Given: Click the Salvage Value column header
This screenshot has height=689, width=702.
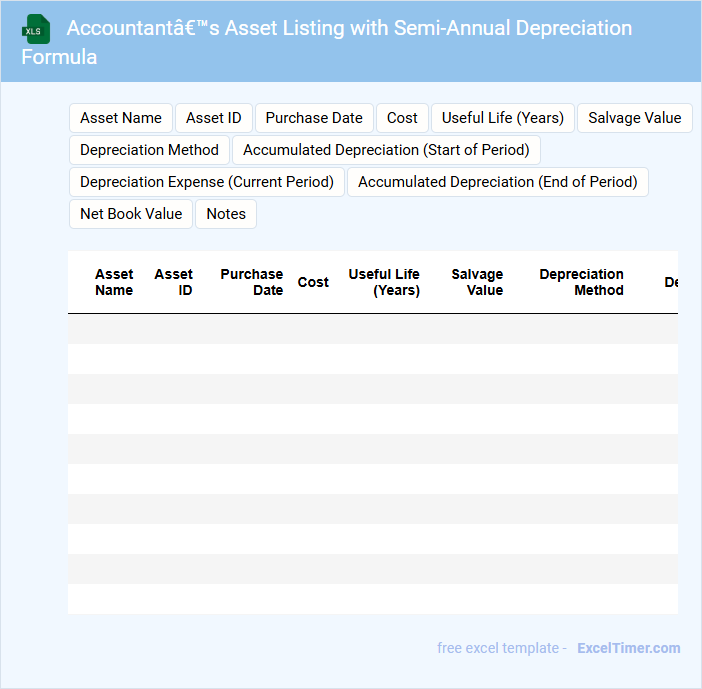Looking at the screenshot, I should click(x=477, y=282).
